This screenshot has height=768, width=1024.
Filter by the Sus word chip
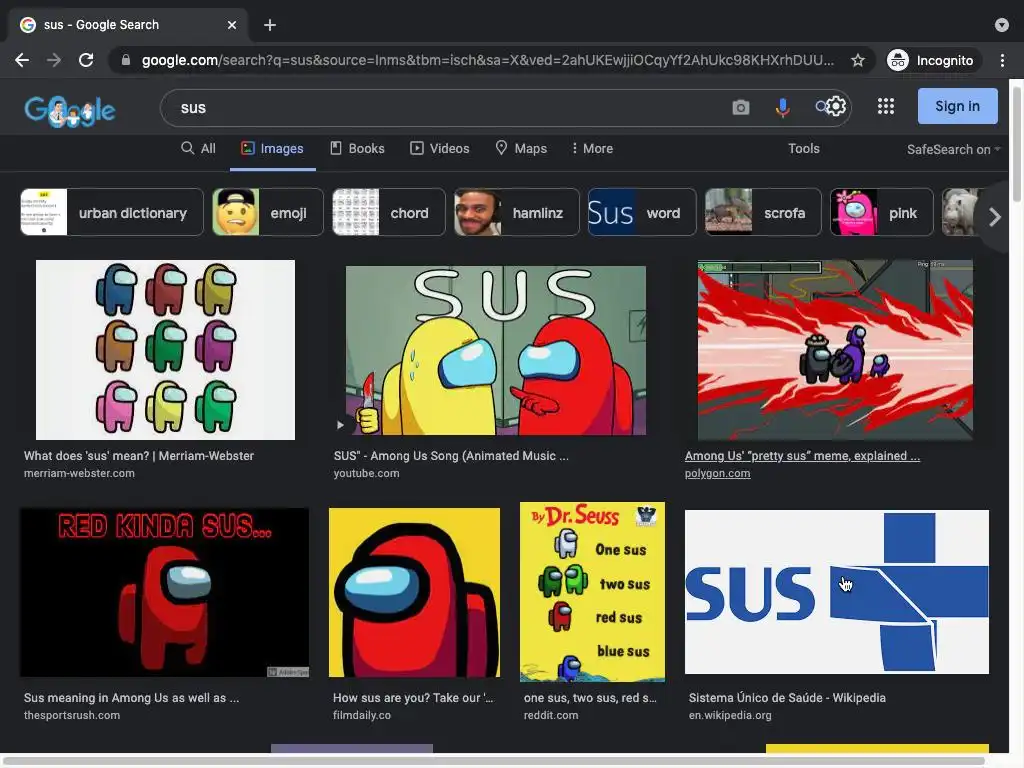pyautogui.click(x=642, y=212)
